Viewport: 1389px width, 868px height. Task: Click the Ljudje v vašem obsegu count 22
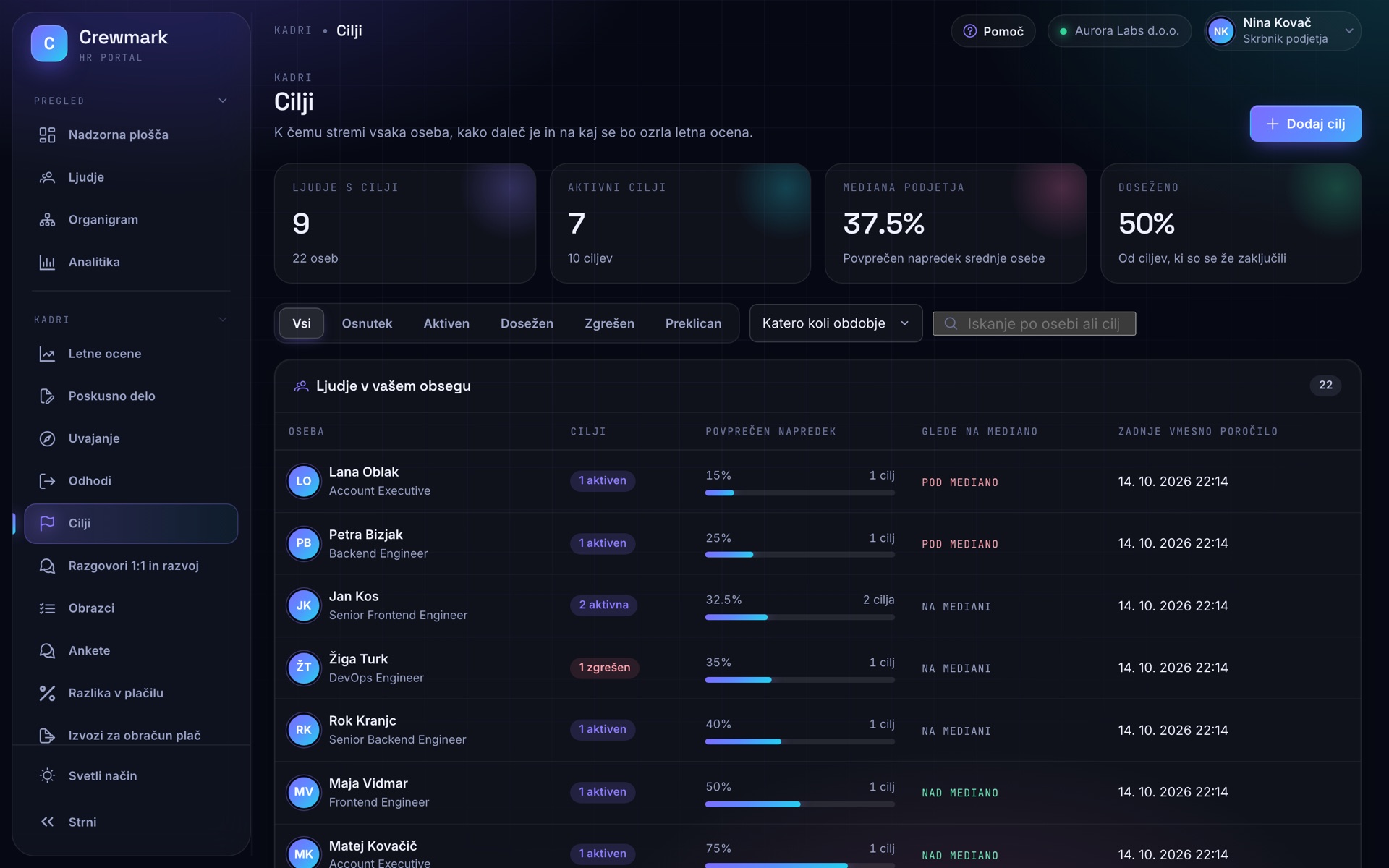click(1325, 386)
